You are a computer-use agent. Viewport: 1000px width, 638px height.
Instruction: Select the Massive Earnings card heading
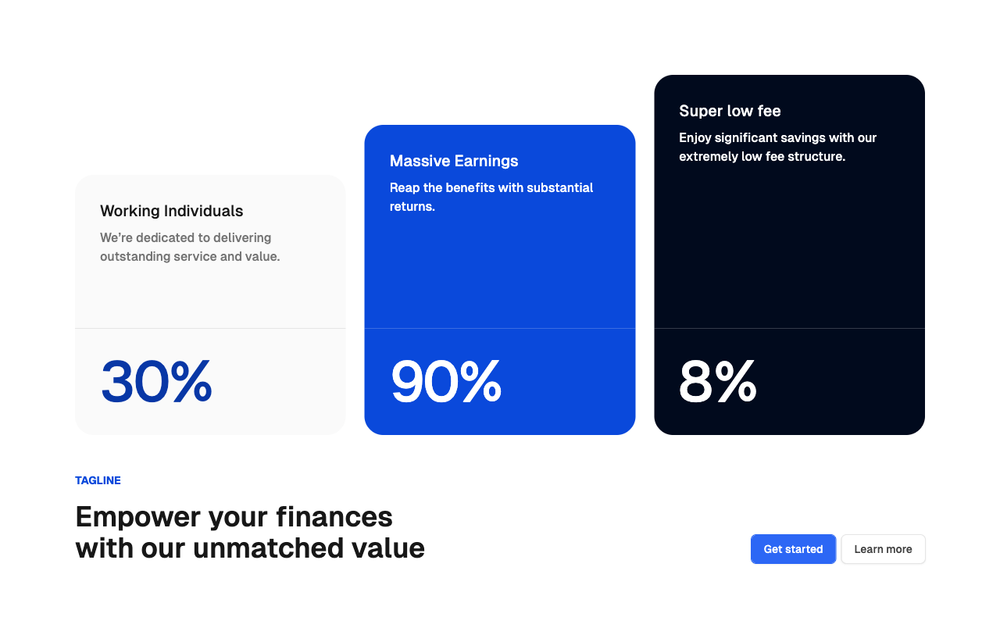[x=453, y=161]
